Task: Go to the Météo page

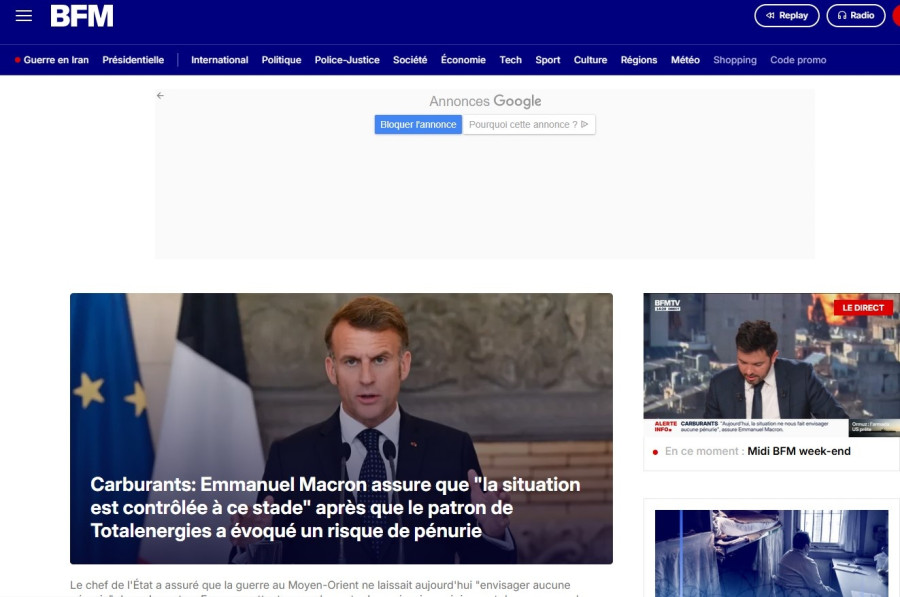Action: [x=685, y=60]
